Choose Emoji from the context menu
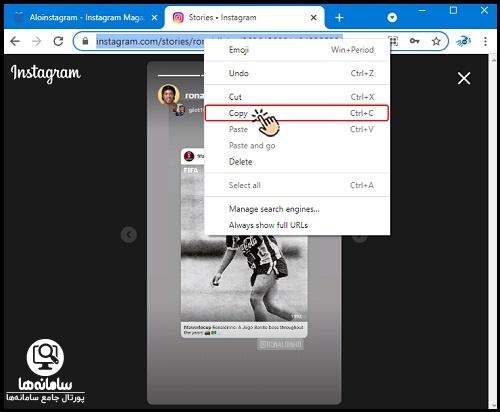Viewport: 500px width, 412px height. click(297, 50)
